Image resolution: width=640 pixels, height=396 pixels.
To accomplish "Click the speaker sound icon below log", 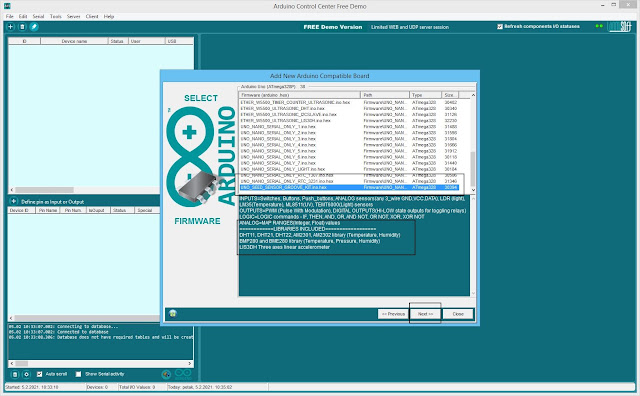I will pyautogui.click(x=166, y=374).
